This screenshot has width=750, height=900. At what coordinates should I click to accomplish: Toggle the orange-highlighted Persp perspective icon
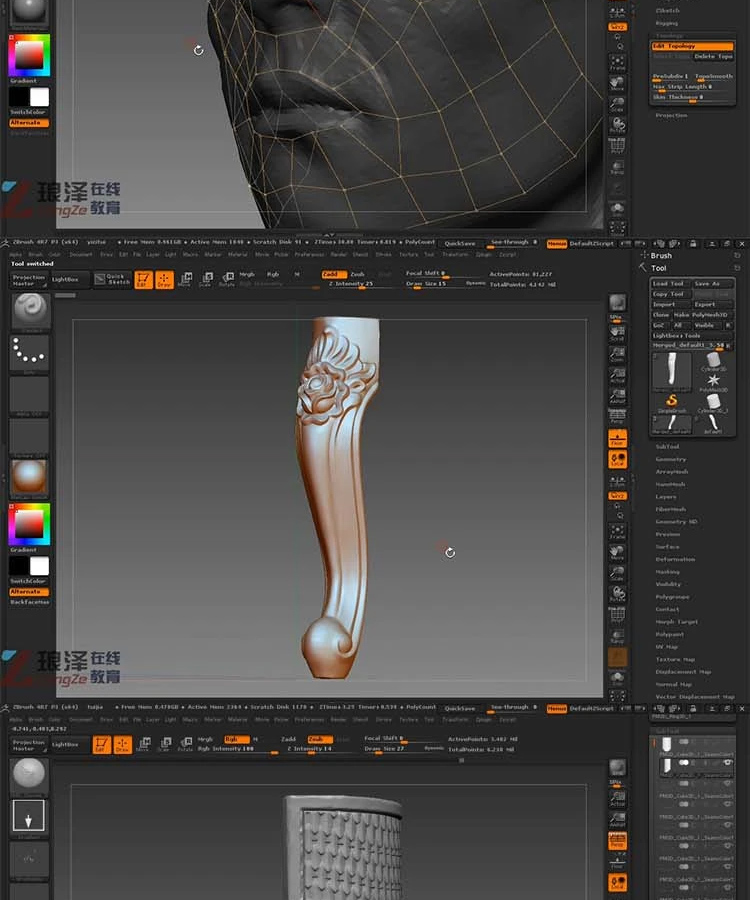pos(617,841)
